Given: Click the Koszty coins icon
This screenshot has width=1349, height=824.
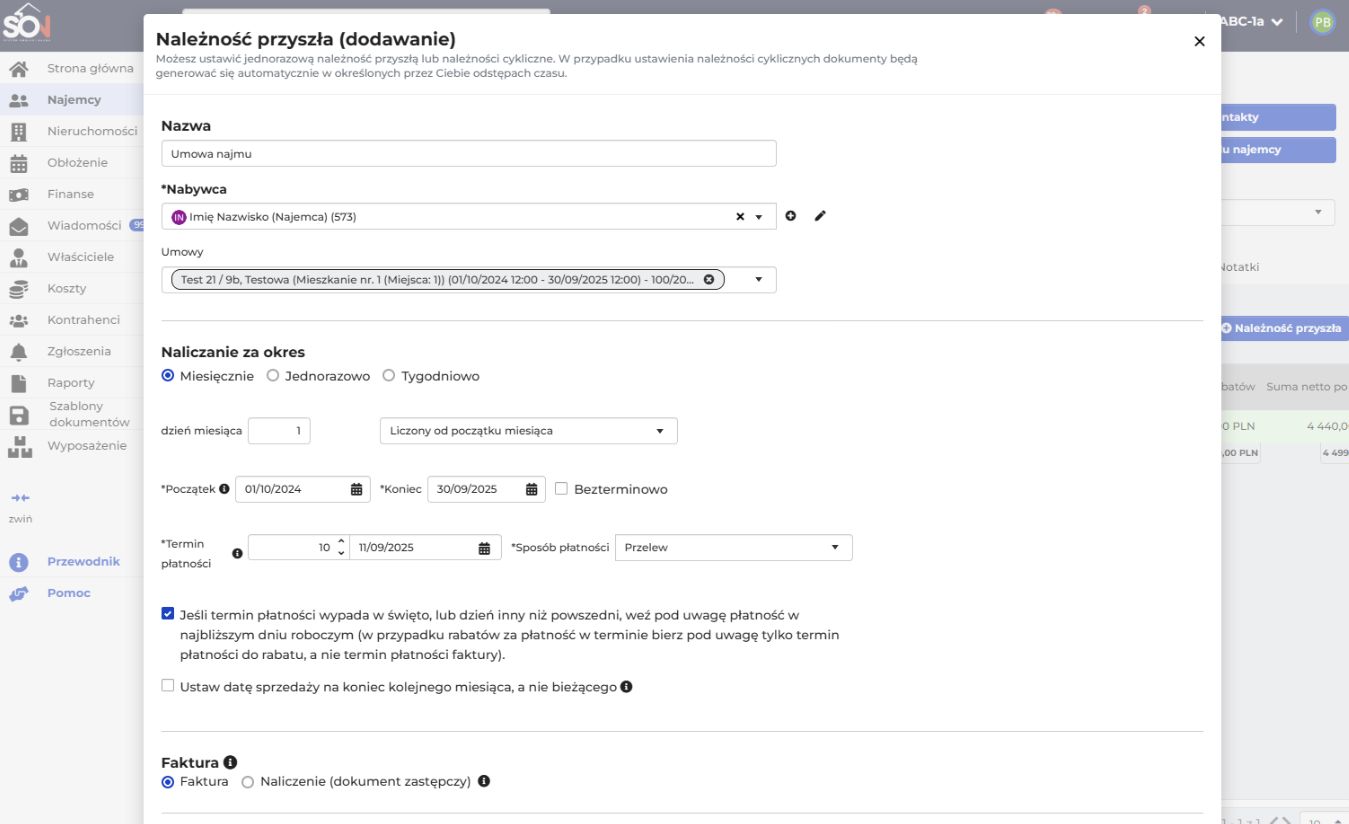Looking at the screenshot, I should tap(18, 289).
